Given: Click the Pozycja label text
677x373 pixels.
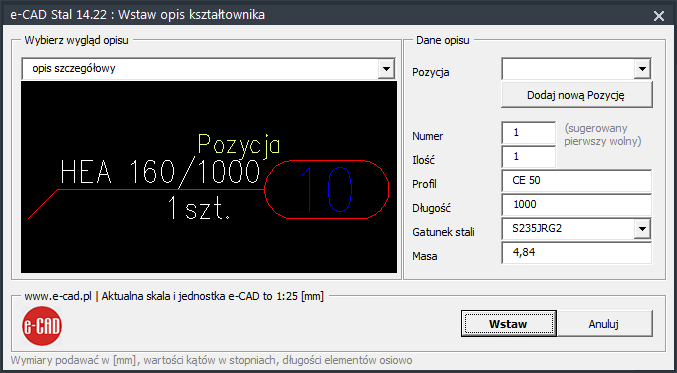Looking at the screenshot, I should click(x=430, y=73).
